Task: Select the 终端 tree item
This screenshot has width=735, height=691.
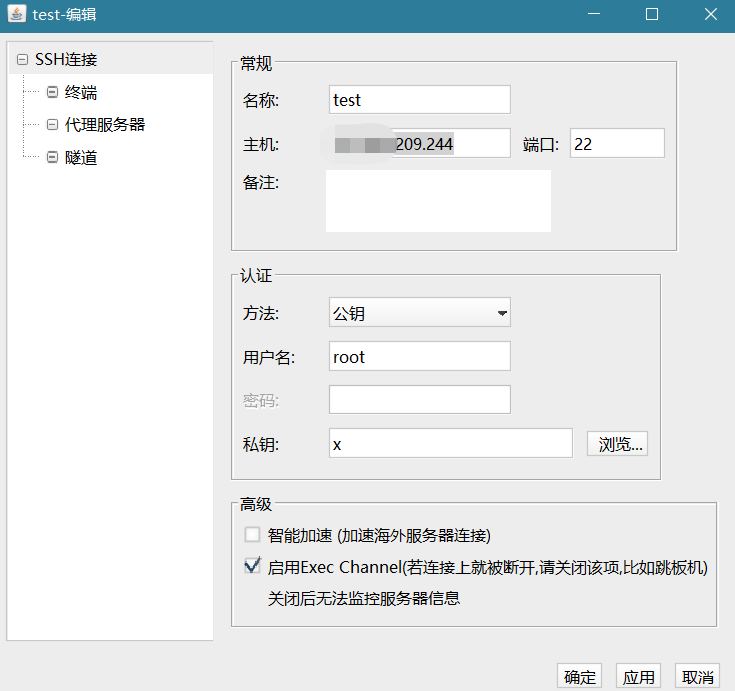Action: [81, 92]
